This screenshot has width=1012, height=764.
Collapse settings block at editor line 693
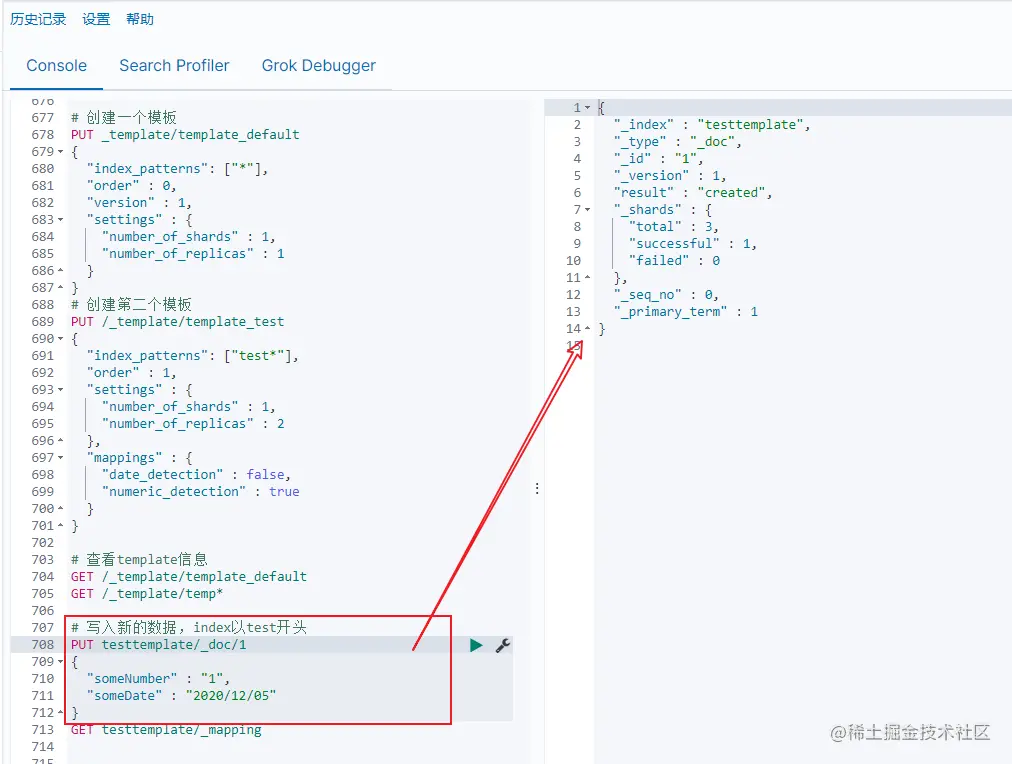(61, 390)
